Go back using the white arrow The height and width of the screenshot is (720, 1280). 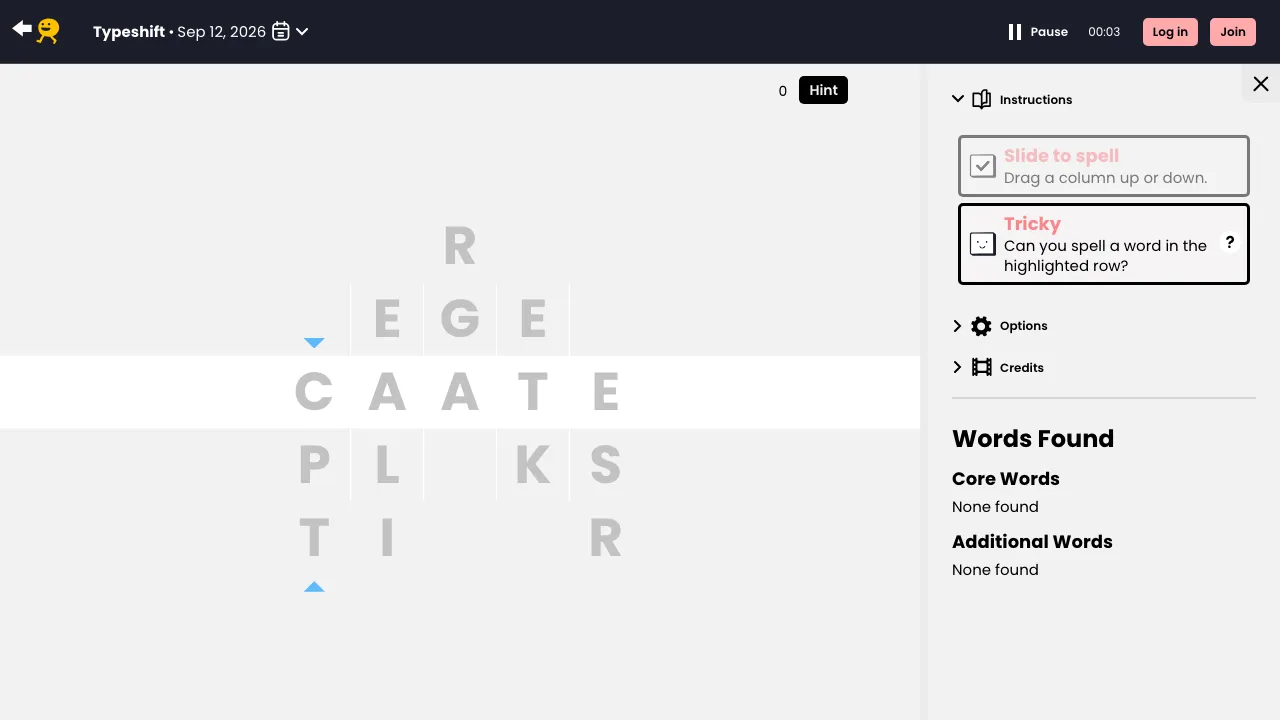(22, 29)
